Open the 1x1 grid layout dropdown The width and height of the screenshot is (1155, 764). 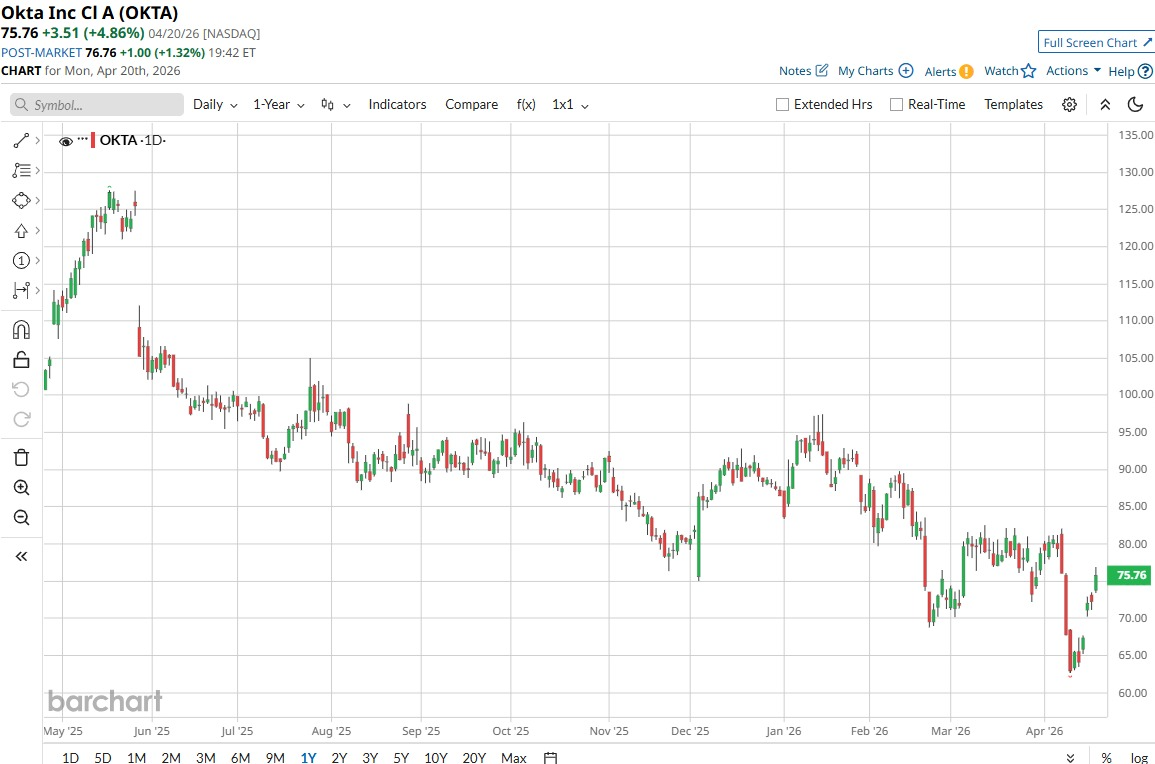[570, 105]
